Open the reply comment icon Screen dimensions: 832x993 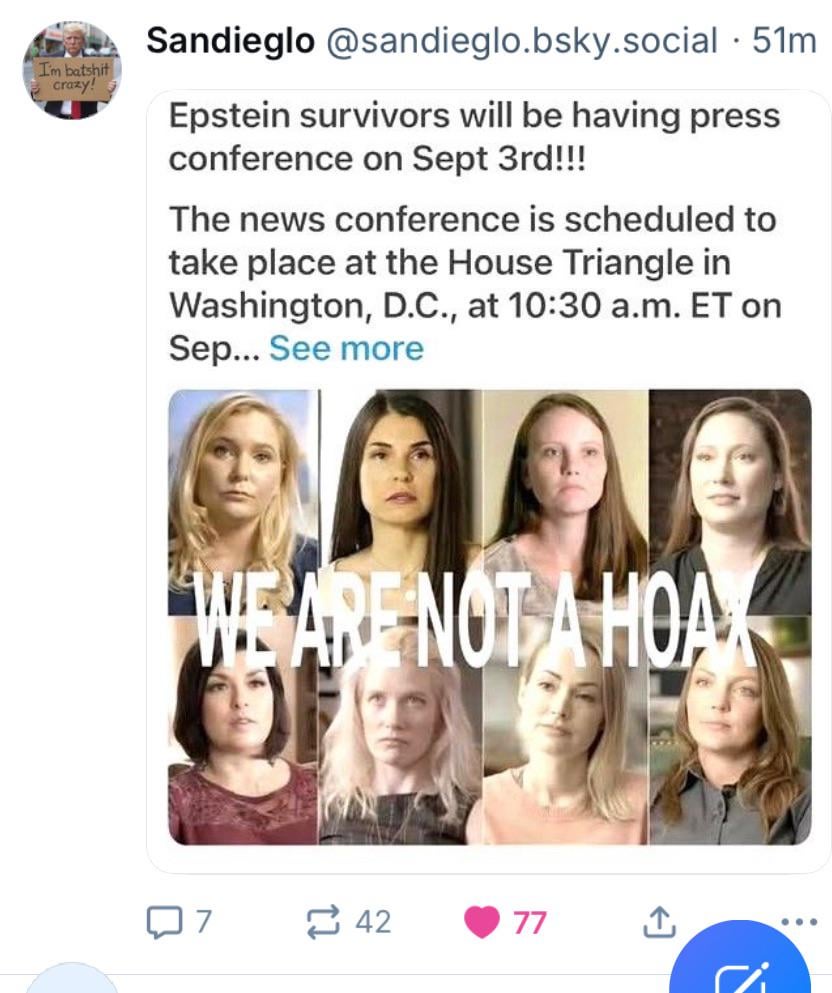point(163,921)
